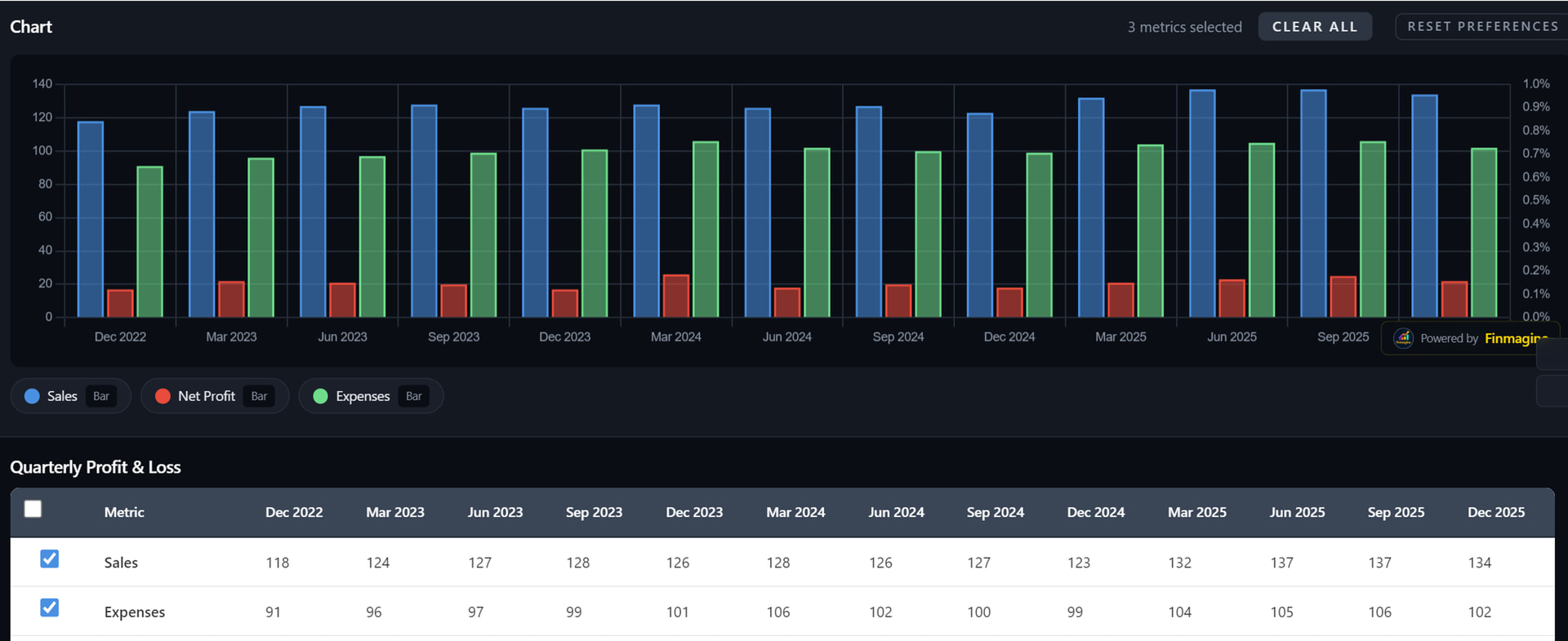
Task: Click the blue Sales legend dot
Action: 32,396
